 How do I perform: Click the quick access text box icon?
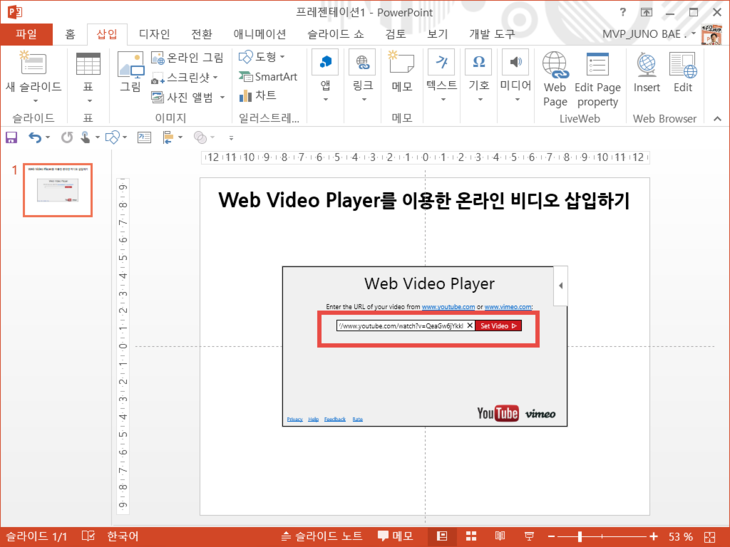click(x=144, y=137)
